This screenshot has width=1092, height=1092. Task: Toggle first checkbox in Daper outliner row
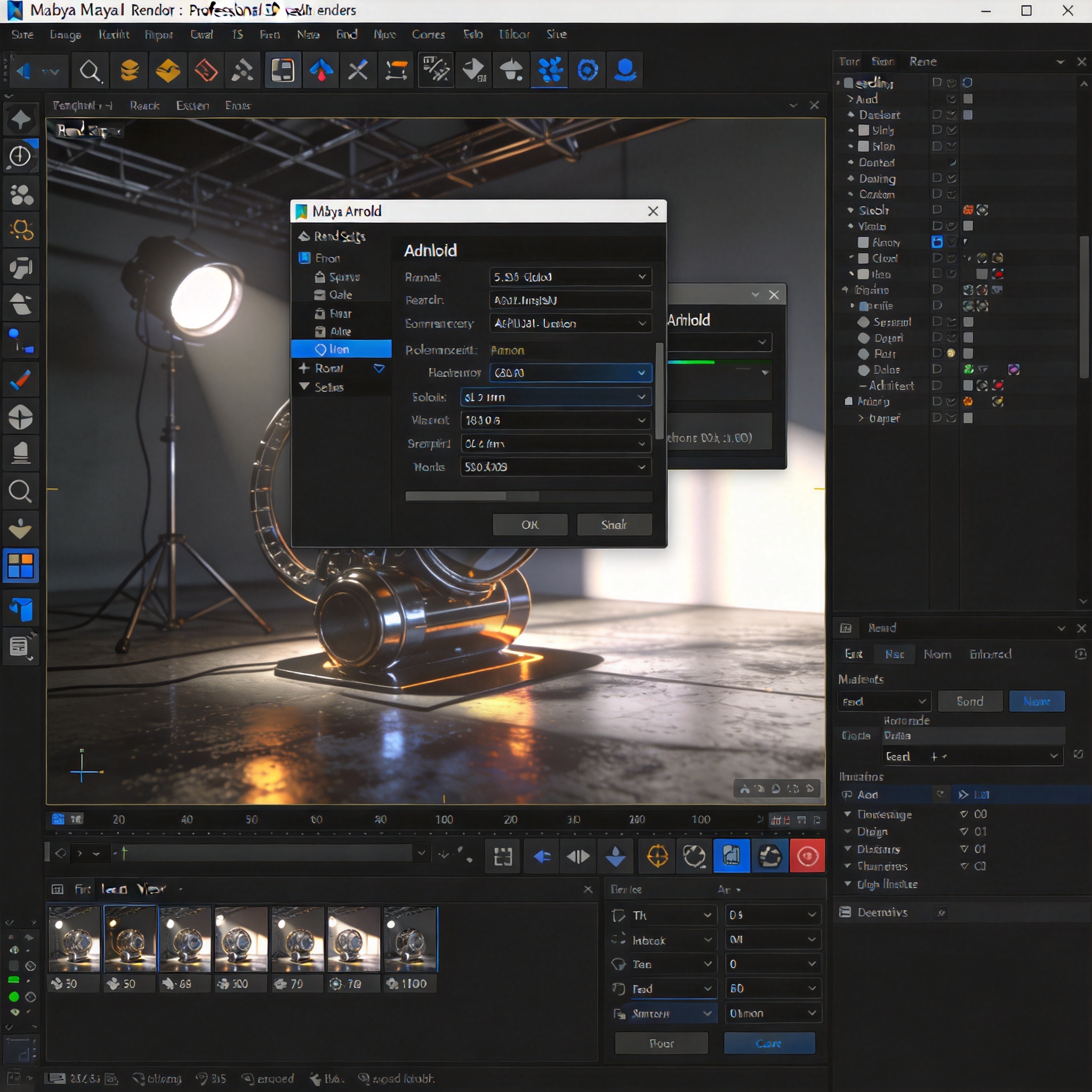pos(936,417)
